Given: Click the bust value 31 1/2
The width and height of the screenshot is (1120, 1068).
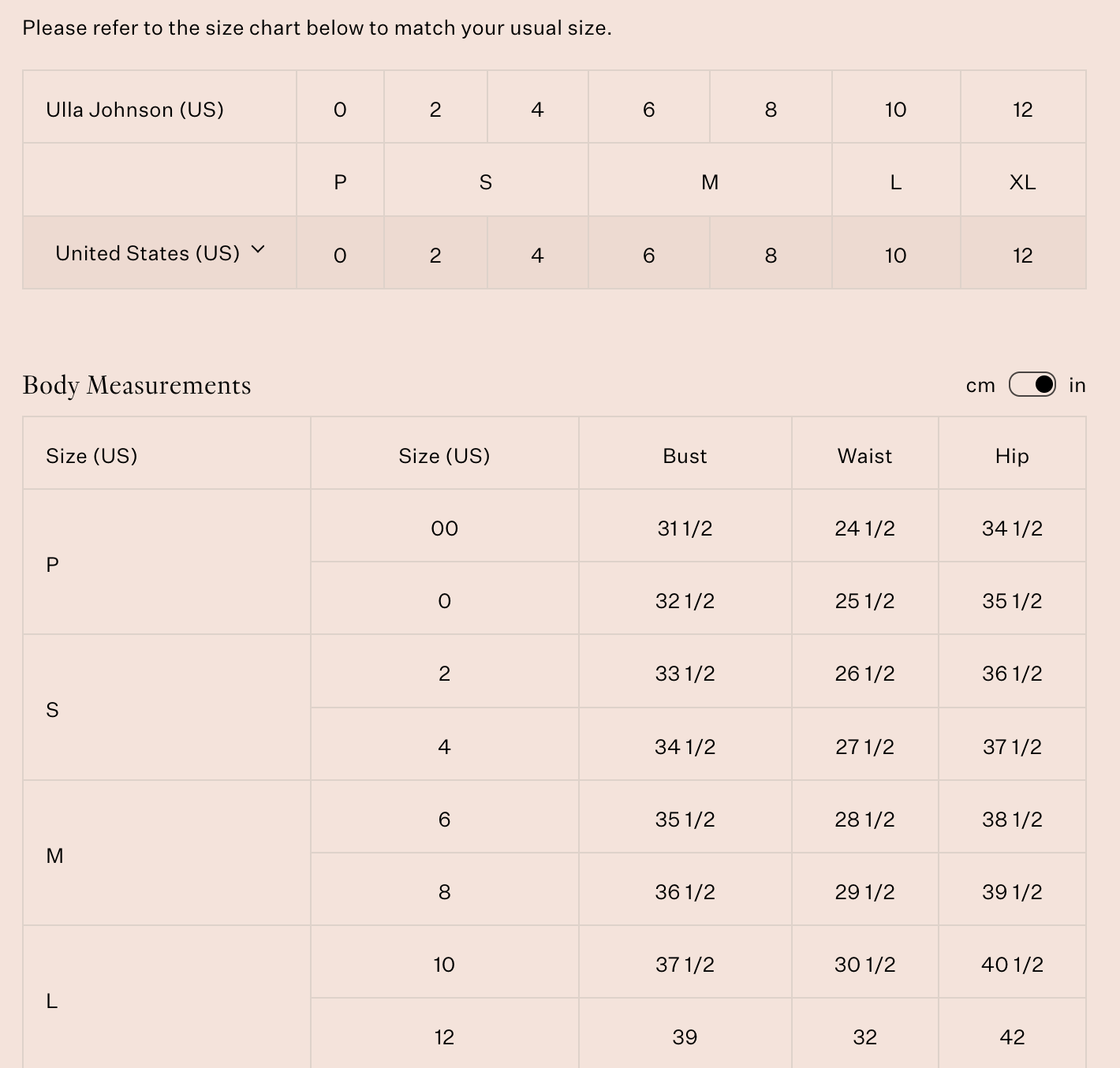Looking at the screenshot, I should [685, 528].
